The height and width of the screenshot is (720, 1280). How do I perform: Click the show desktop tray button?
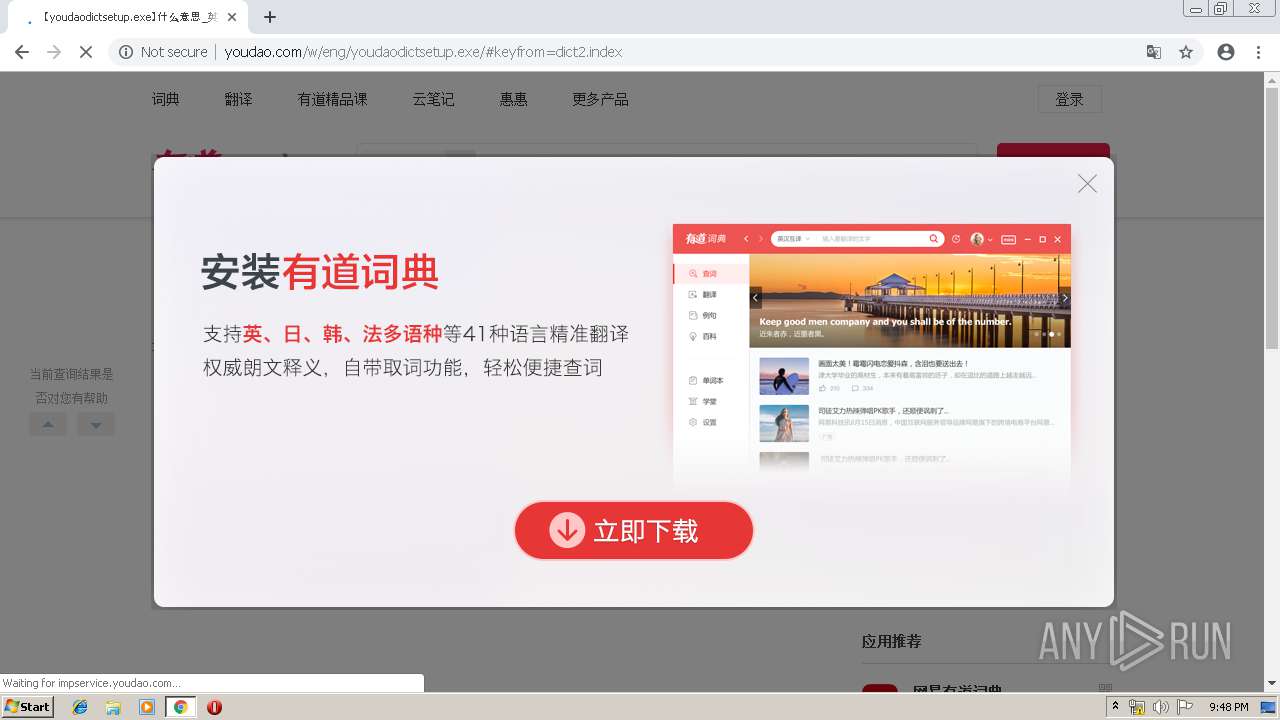1269,707
